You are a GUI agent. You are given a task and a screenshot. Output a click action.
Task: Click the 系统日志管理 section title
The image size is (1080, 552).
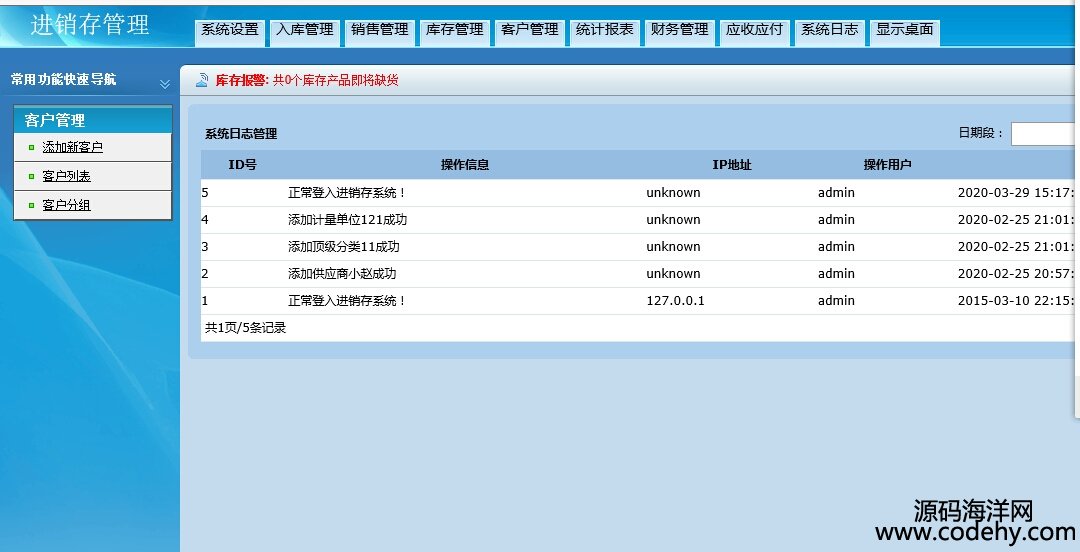[241, 134]
